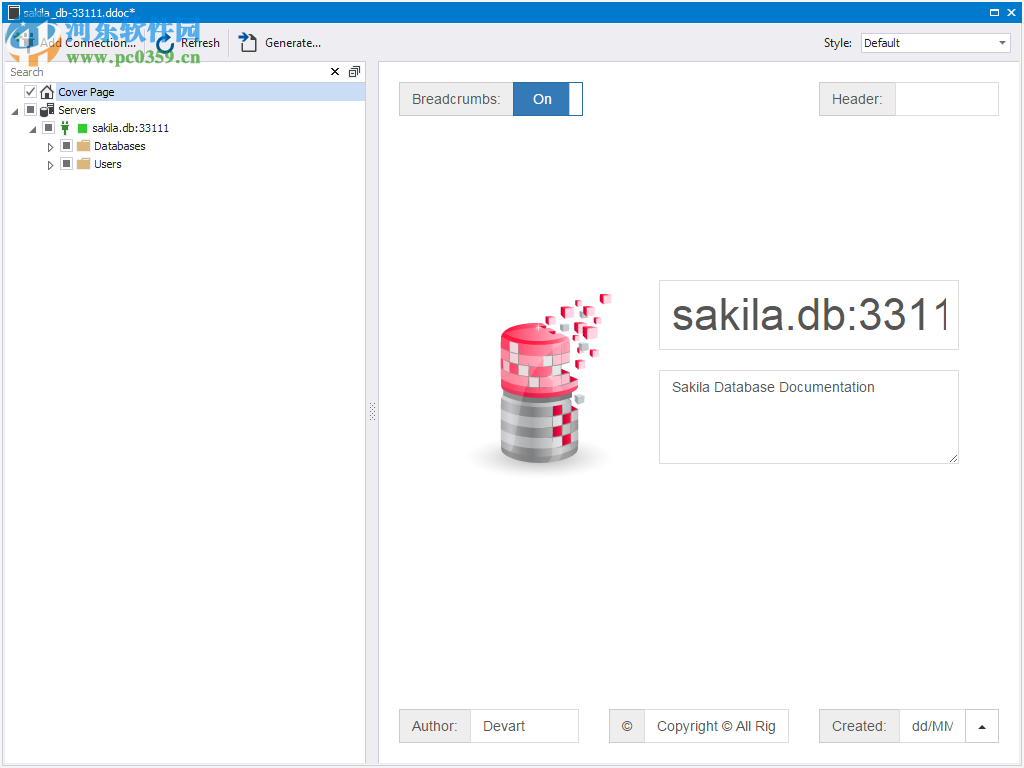The width and height of the screenshot is (1024, 768).
Task: Click the server database icon beside Servers
Action: point(47,110)
